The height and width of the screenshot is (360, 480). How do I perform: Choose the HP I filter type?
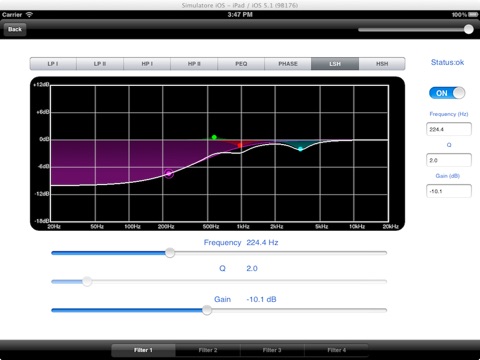tap(147, 64)
